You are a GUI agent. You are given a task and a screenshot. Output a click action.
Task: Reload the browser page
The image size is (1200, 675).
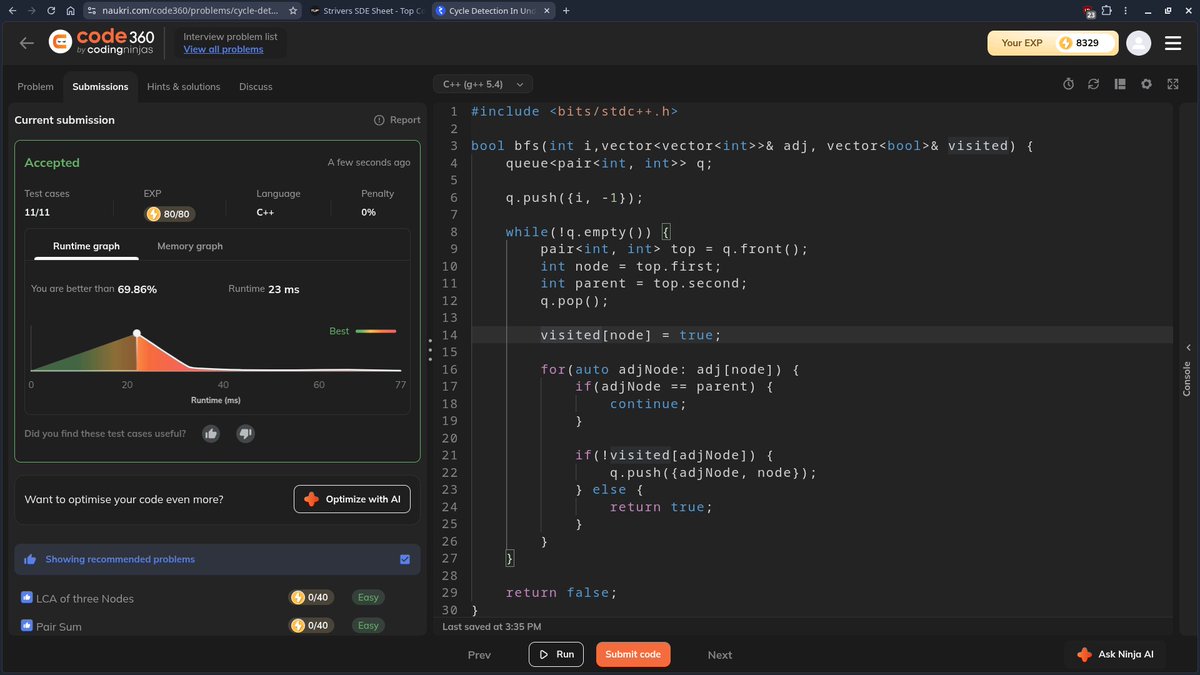point(50,10)
